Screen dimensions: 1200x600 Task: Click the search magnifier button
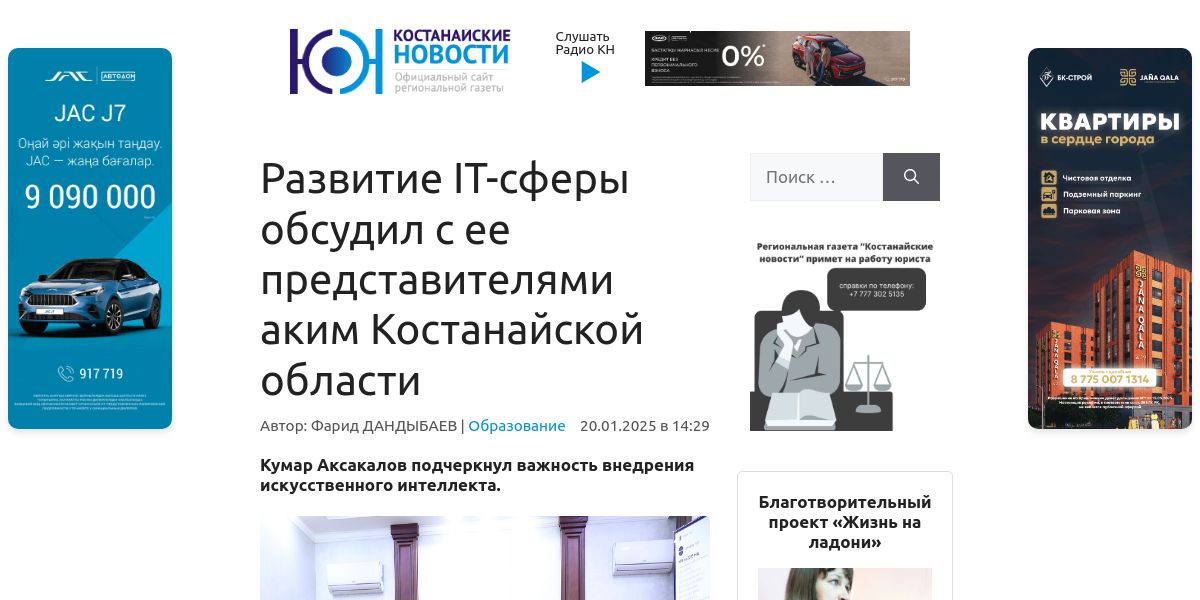tap(911, 177)
